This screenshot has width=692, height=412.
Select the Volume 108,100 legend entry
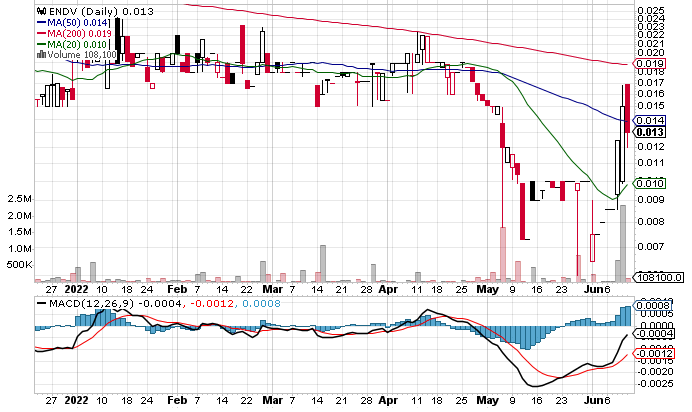coord(82,55)
